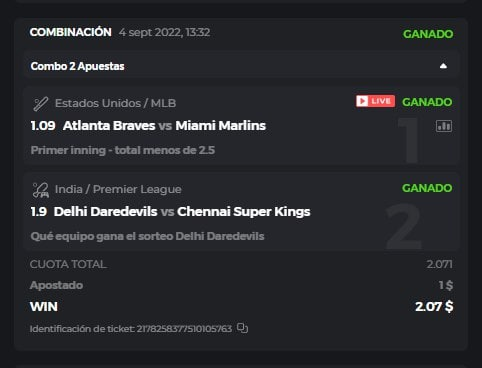Open Delhi Daredevils vs Chennai Super Kings match
This screenshot has height=368, width=482.
pyautogui.click(x=182, y=212)
